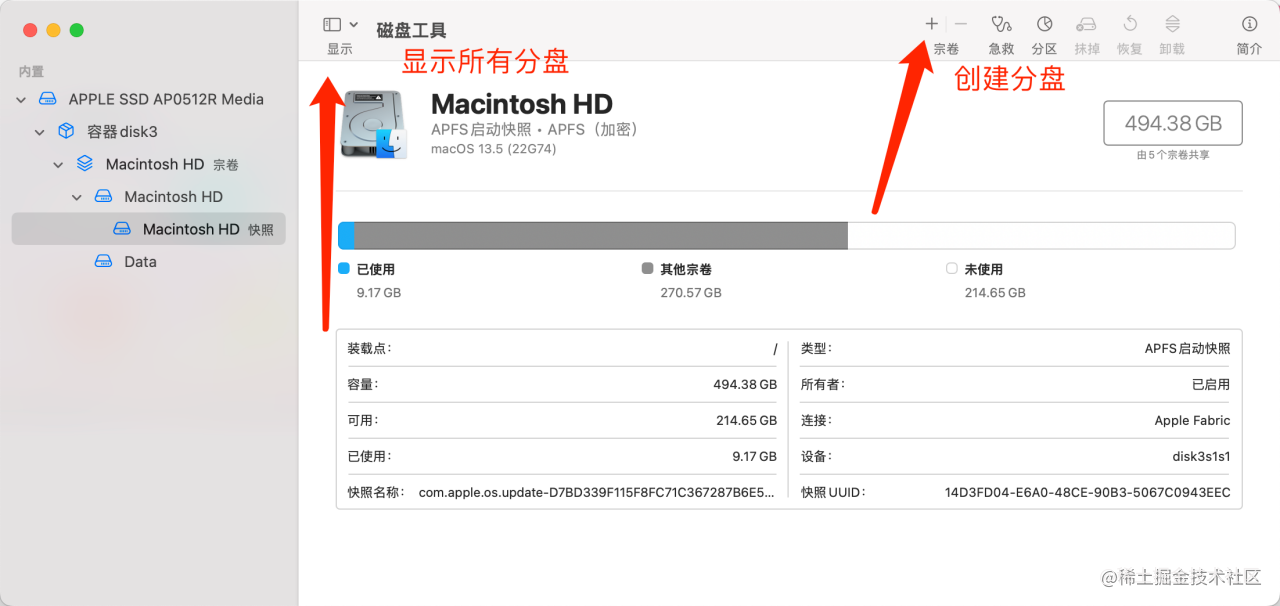Image resolution: width=1280 pixels, height=606 pixels.
Task: Click the stacked-layers icon for Macintosh HD 宗卷
Action: [x=85, y=164]
